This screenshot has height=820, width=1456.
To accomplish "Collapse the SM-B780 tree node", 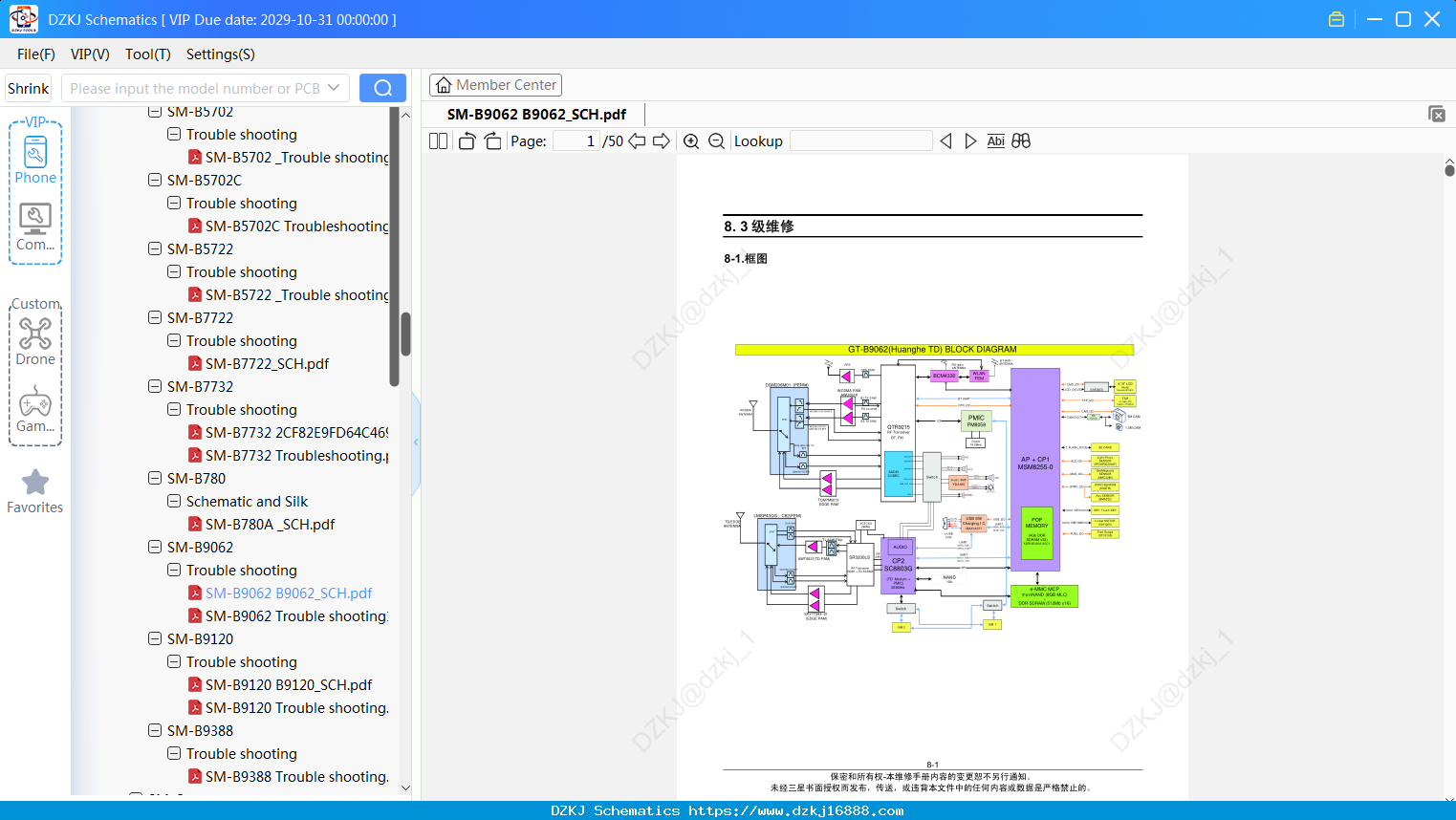I will [x=155, y=478].
